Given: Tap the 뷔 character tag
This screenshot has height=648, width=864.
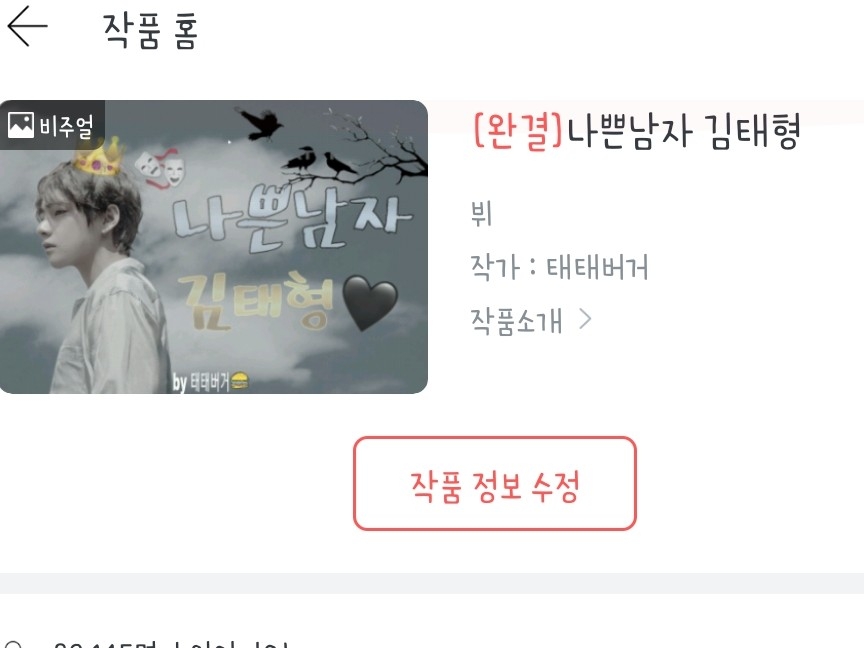Looking at the screenshot, I should [481, 214].
